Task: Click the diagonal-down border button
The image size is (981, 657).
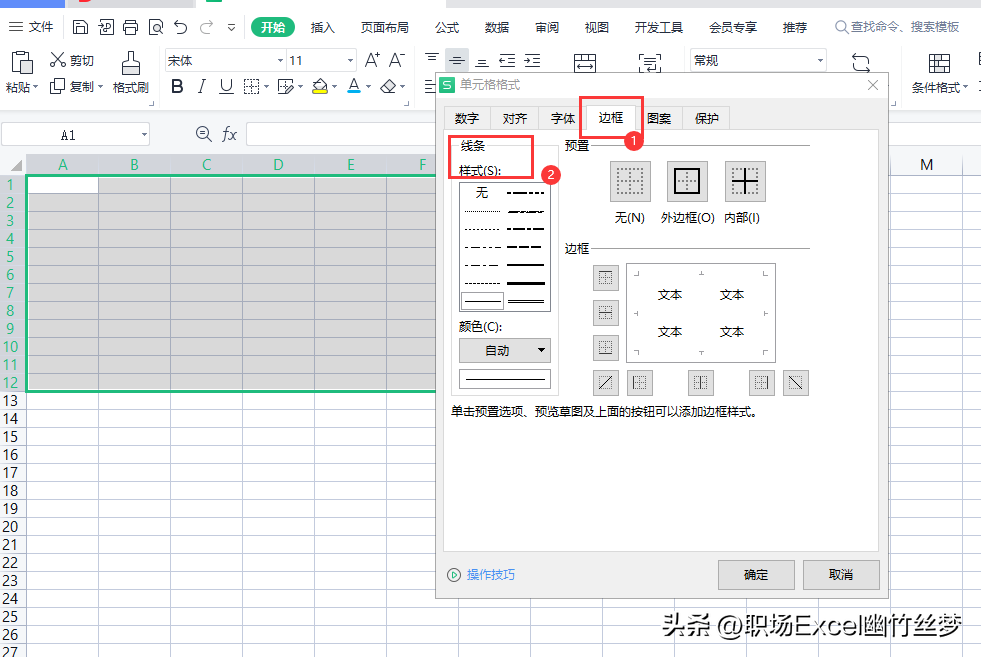Action: [x=795, y=382]
